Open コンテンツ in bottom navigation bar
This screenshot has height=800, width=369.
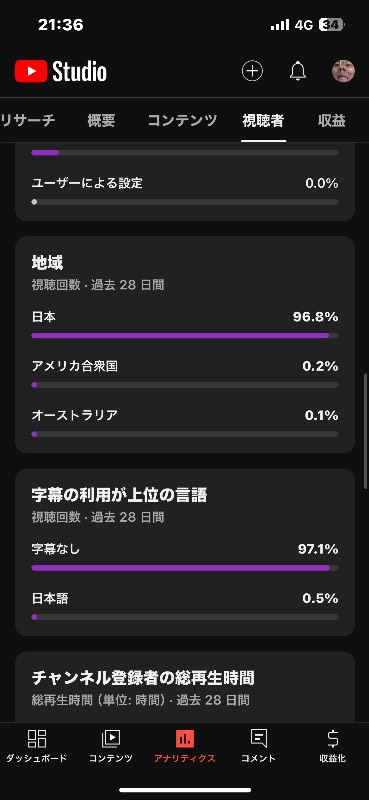tap(111, 746)
